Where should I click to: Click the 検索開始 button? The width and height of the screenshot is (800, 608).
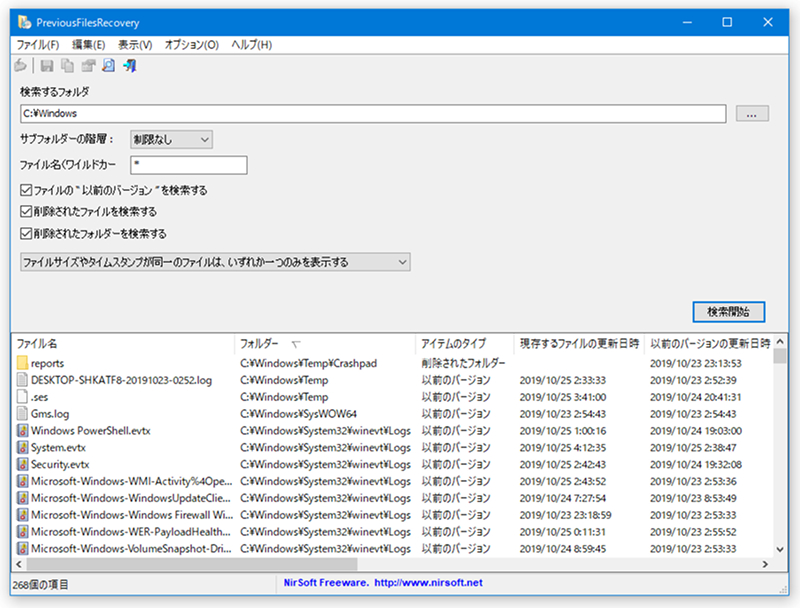729,312
